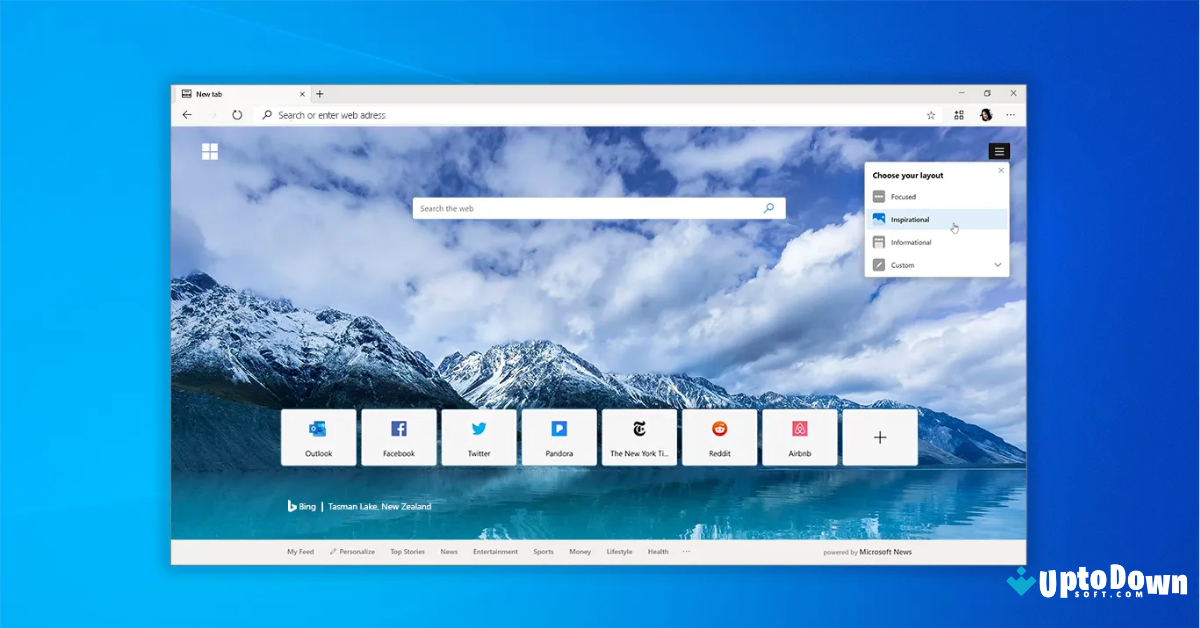Open The New York Times tile
The image size is (1200, 628).
click(639, 437)
